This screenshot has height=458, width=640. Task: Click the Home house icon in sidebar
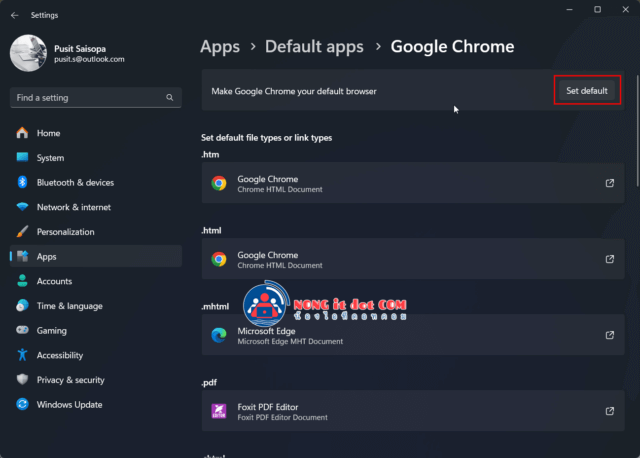22,133
